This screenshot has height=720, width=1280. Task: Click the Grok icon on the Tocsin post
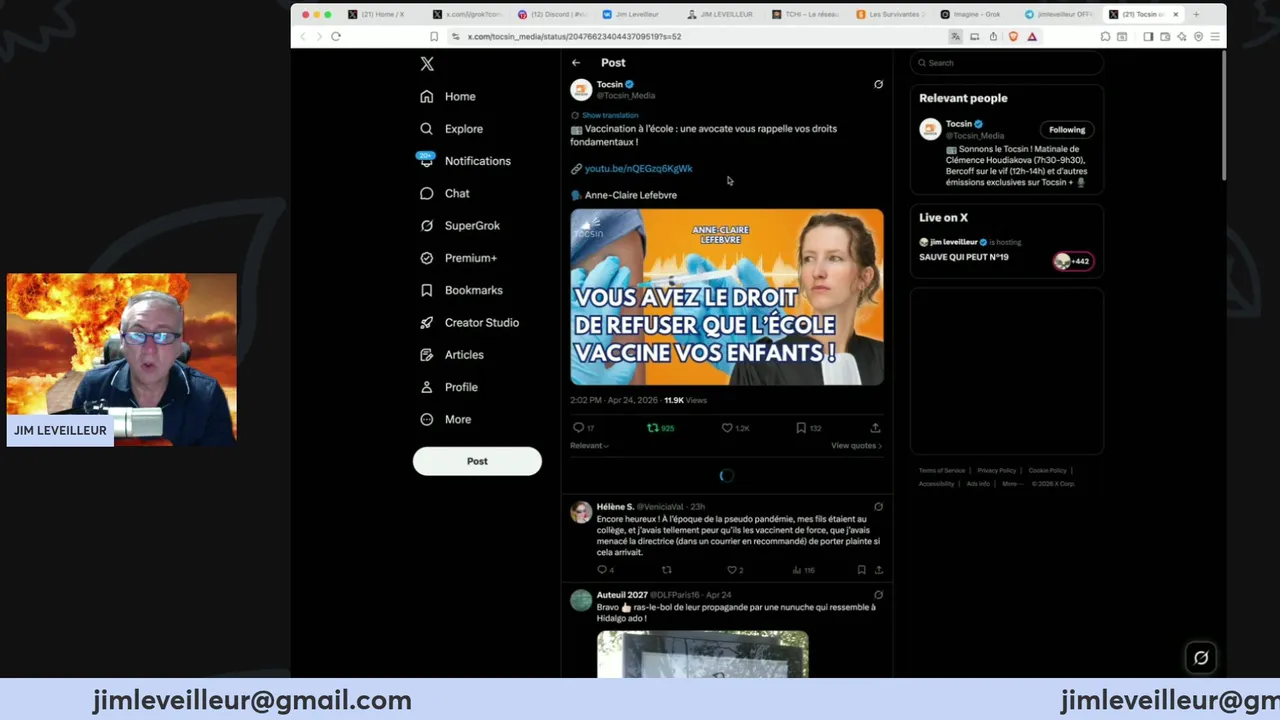878,85
